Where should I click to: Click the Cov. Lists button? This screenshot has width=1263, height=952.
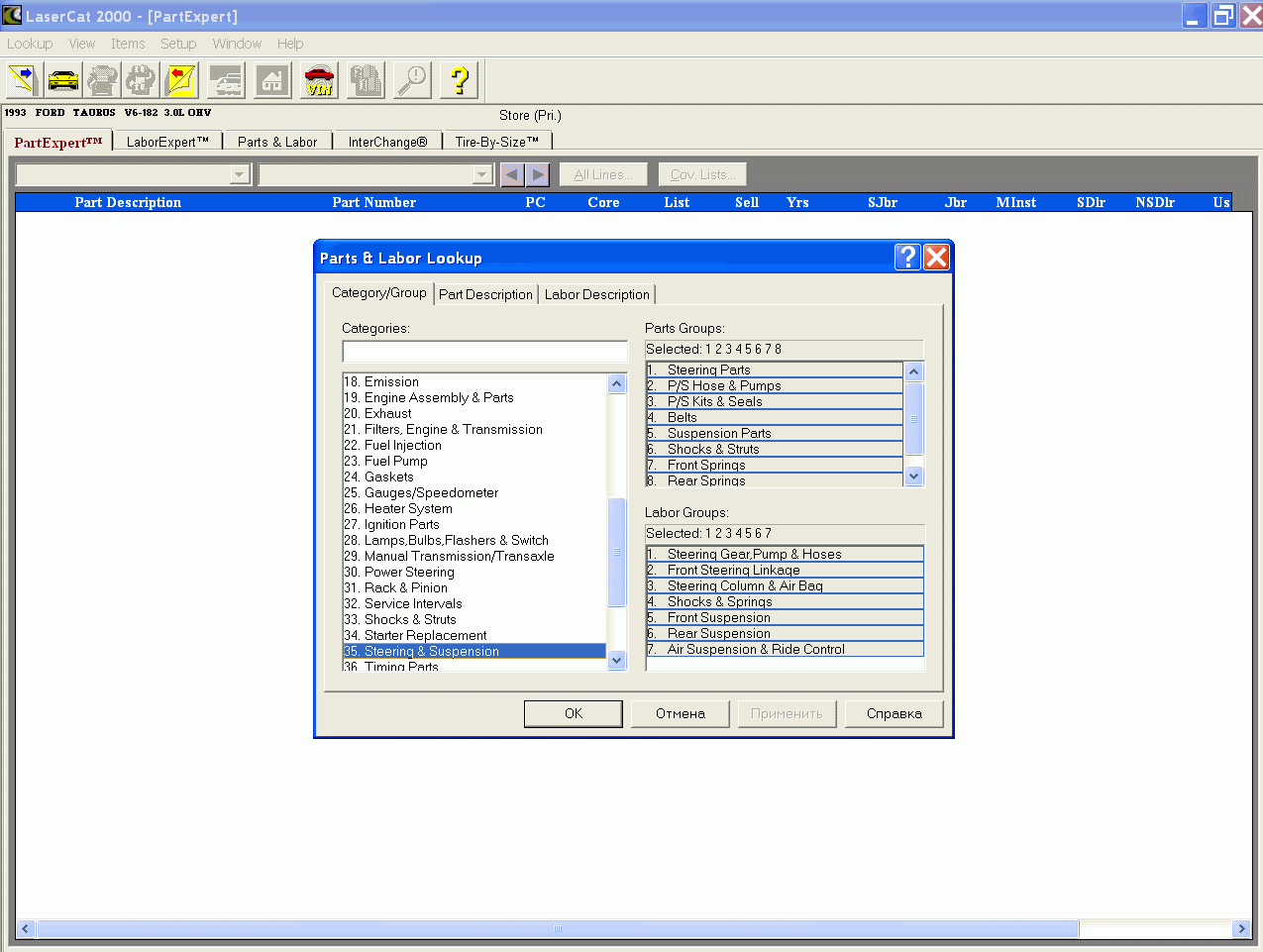[702, 175]
